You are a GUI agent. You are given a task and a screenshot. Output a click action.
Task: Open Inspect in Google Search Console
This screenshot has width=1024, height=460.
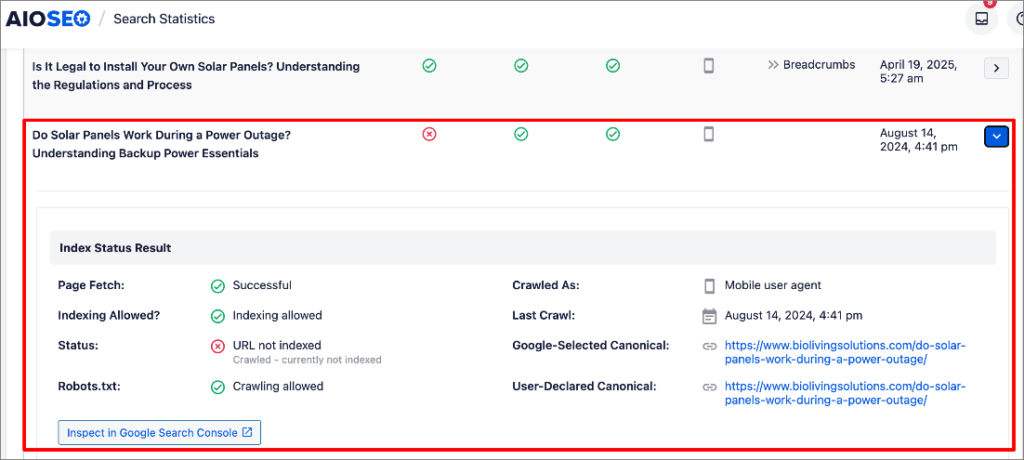point(159,433)
